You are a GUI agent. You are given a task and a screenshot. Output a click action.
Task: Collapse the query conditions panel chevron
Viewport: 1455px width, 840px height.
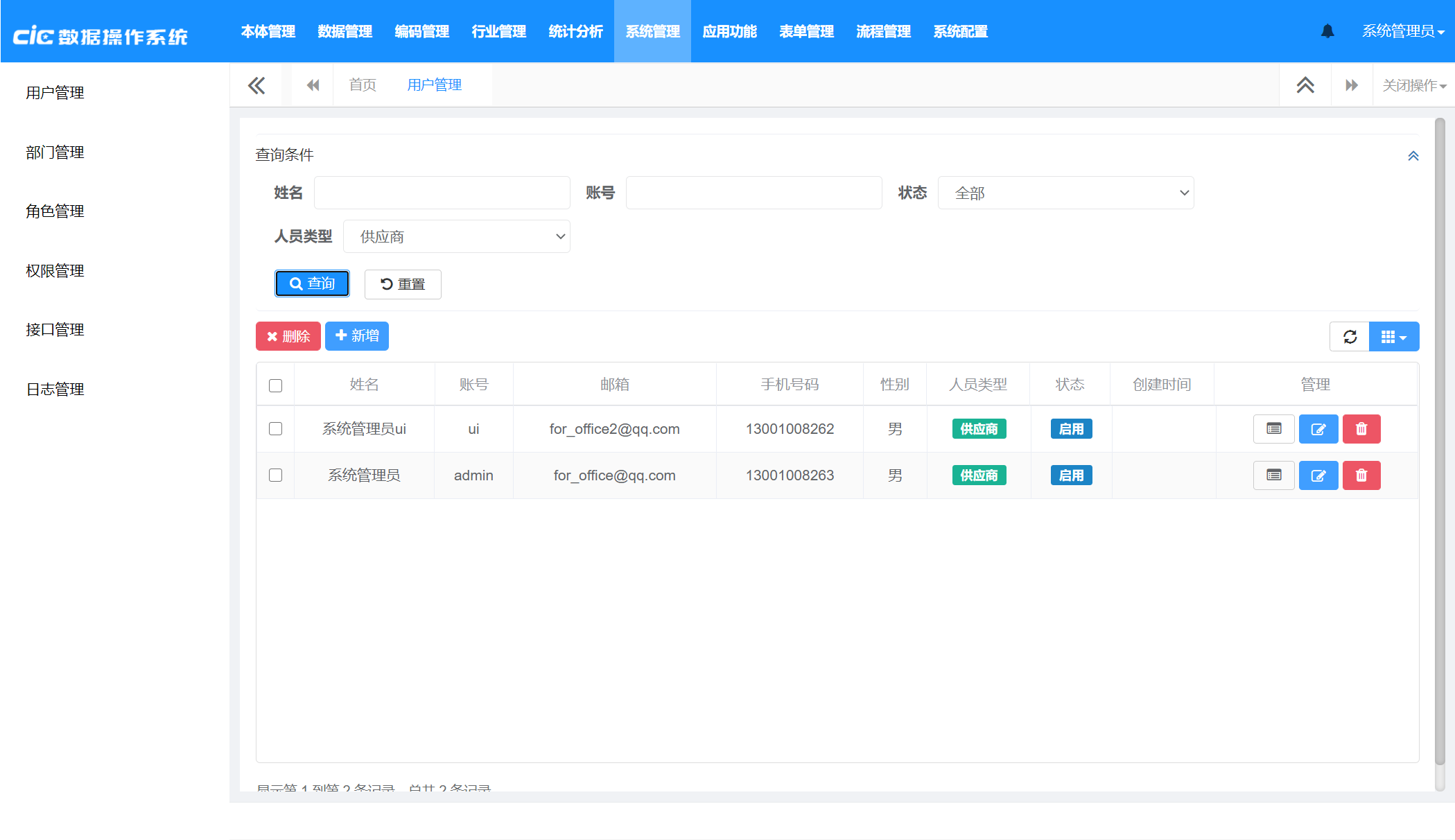click(x=1413, y=156)
